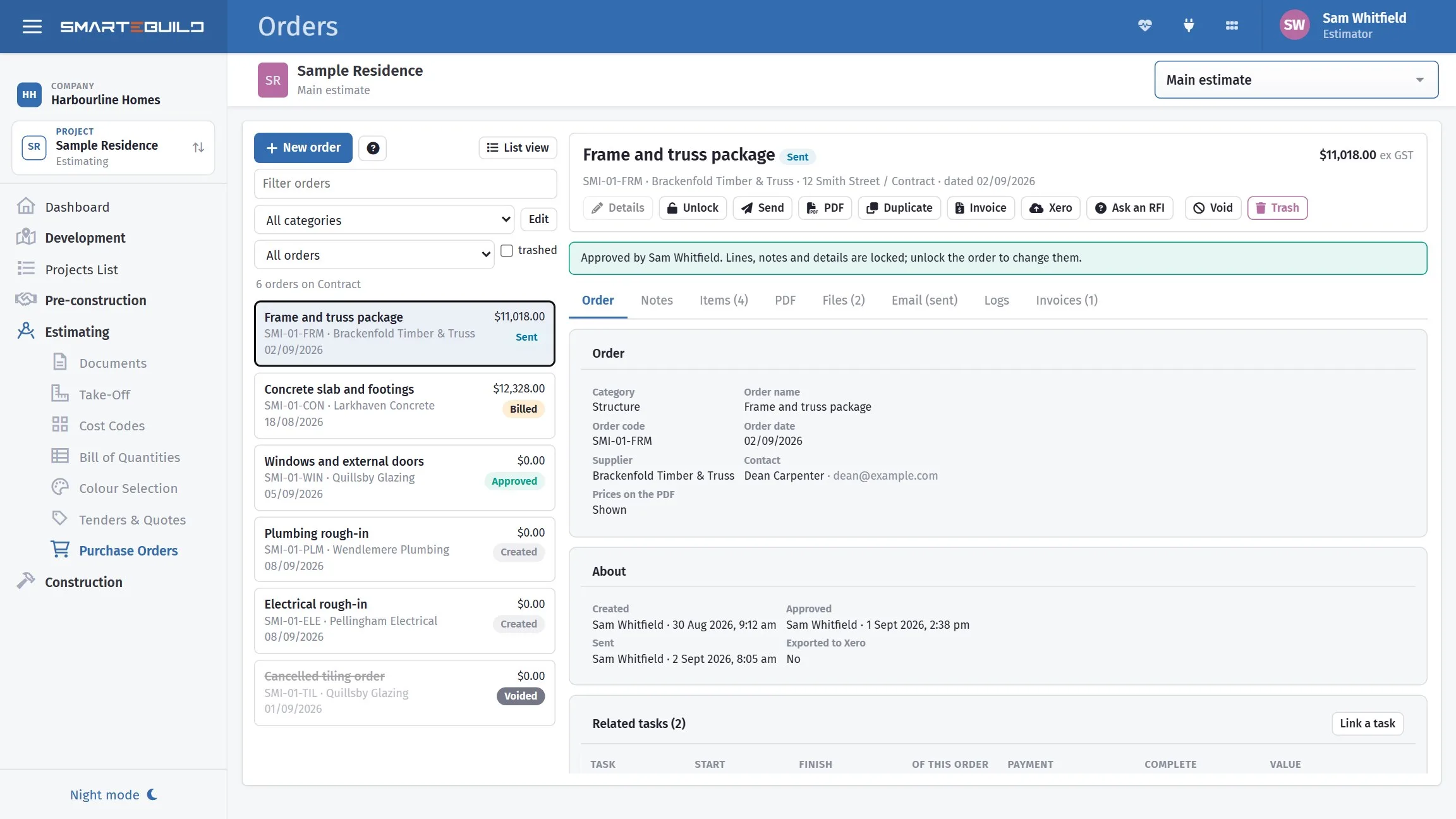Click Edit next to categories

point(538,219)
